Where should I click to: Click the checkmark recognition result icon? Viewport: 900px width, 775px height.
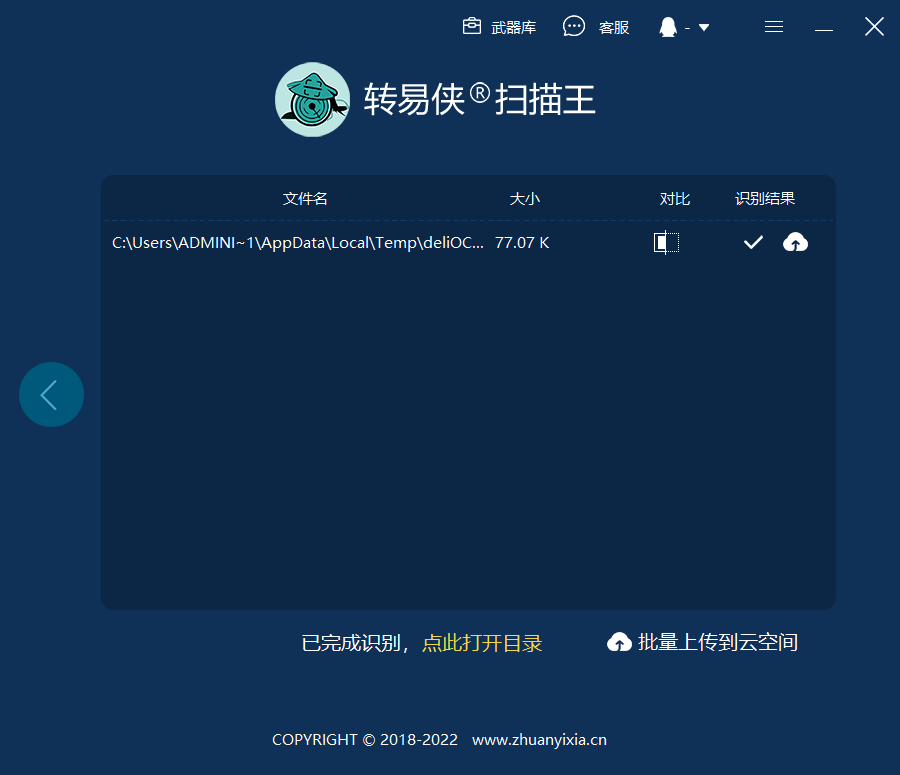coord(753,242)
